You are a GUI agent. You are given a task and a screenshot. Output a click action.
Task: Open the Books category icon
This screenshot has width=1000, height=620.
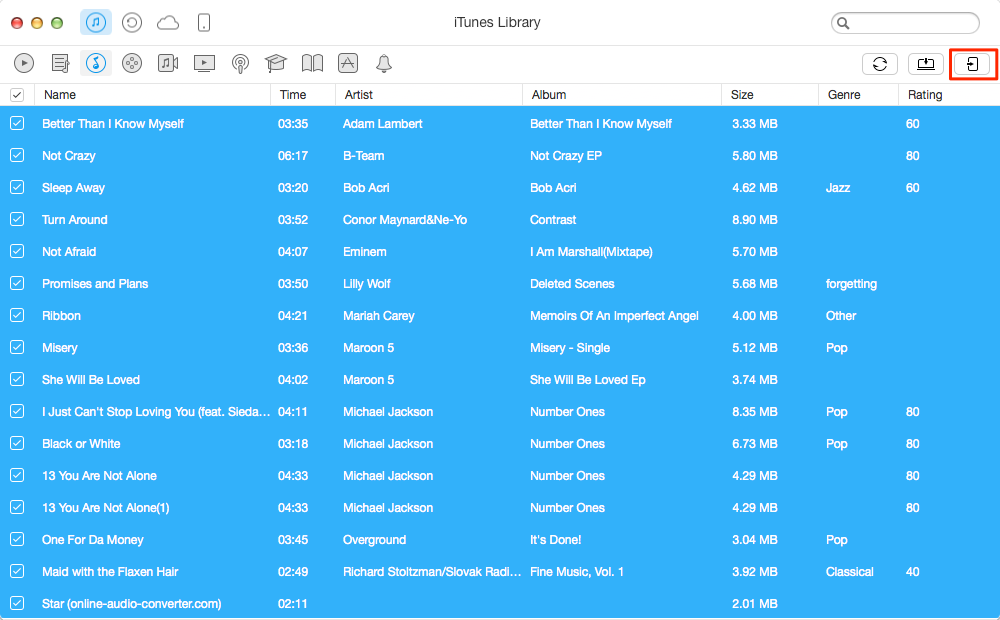(x=312, y=63)
